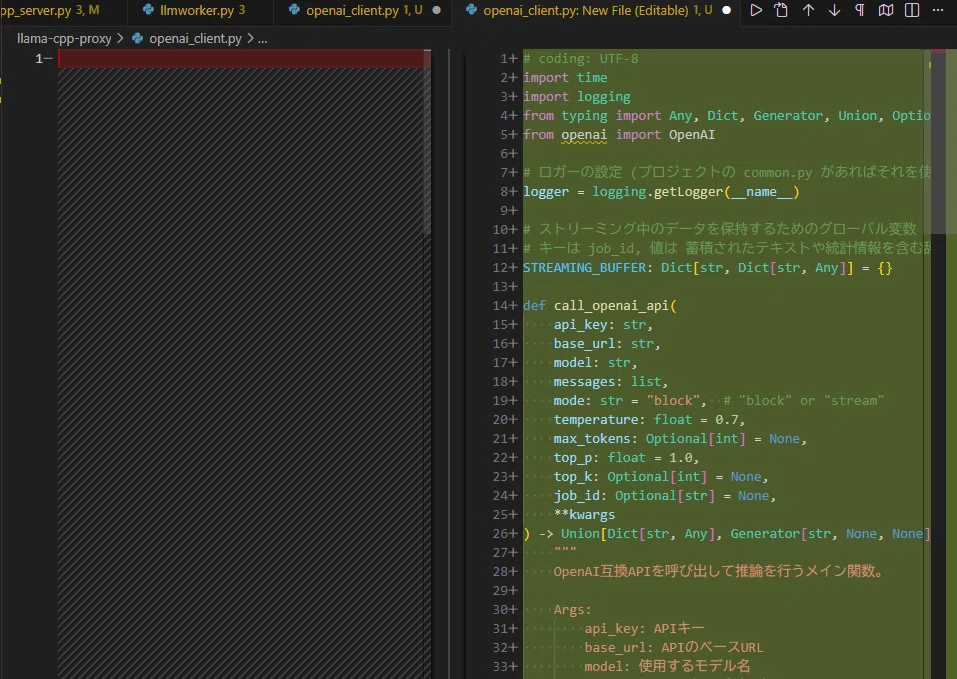
Task: Click unsaved dot on New File (Editable) tab
Action: (x=726, y=10)
